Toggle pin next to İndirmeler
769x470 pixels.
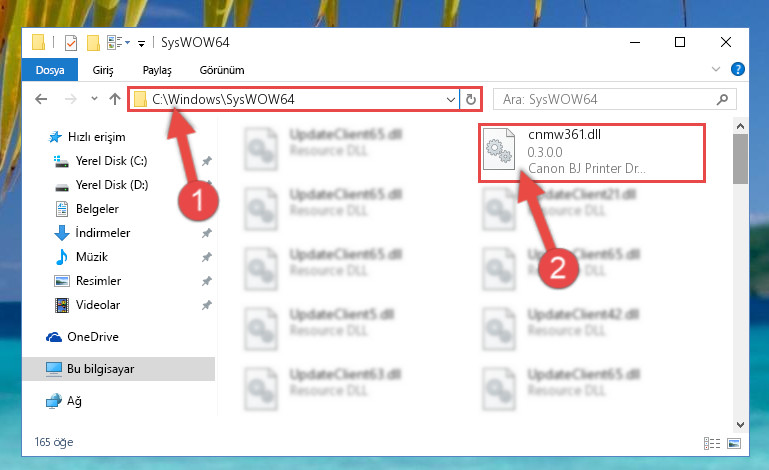207,233
